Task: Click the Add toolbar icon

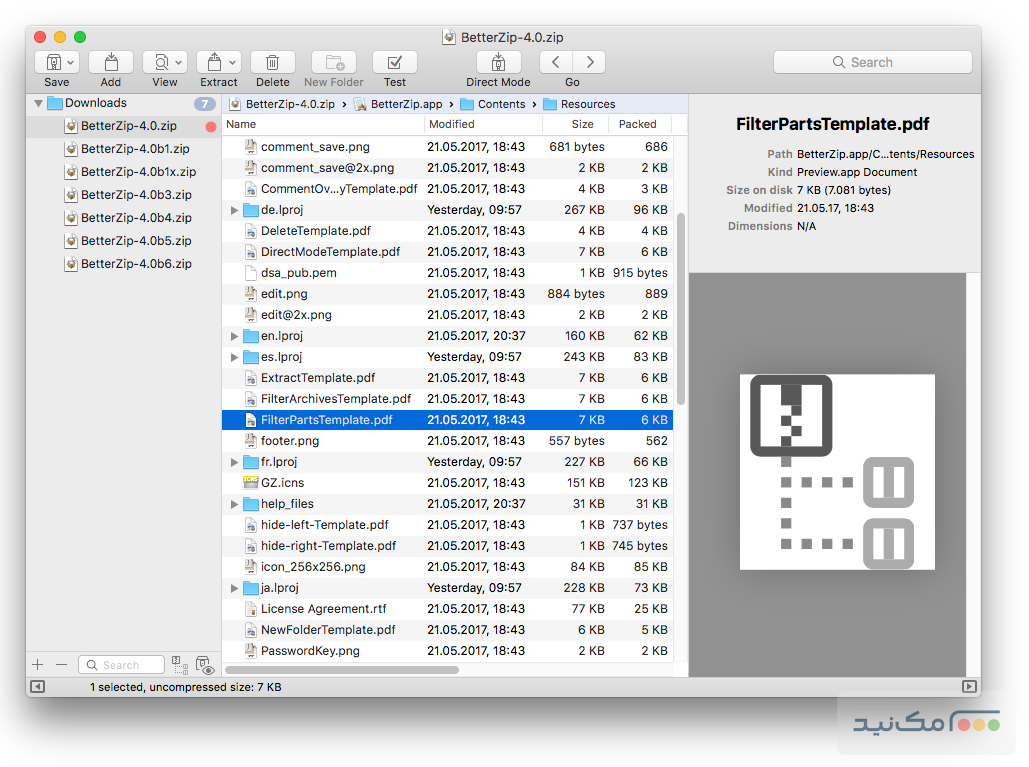Action: tap(110, 62)
